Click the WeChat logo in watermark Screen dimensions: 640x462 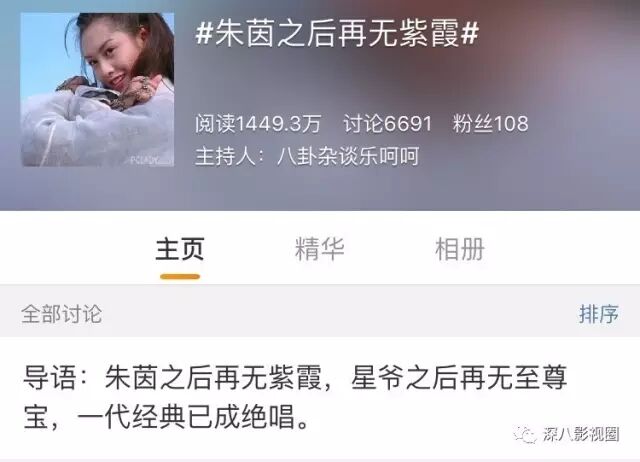pyautogui.click(x=526, y=434)
